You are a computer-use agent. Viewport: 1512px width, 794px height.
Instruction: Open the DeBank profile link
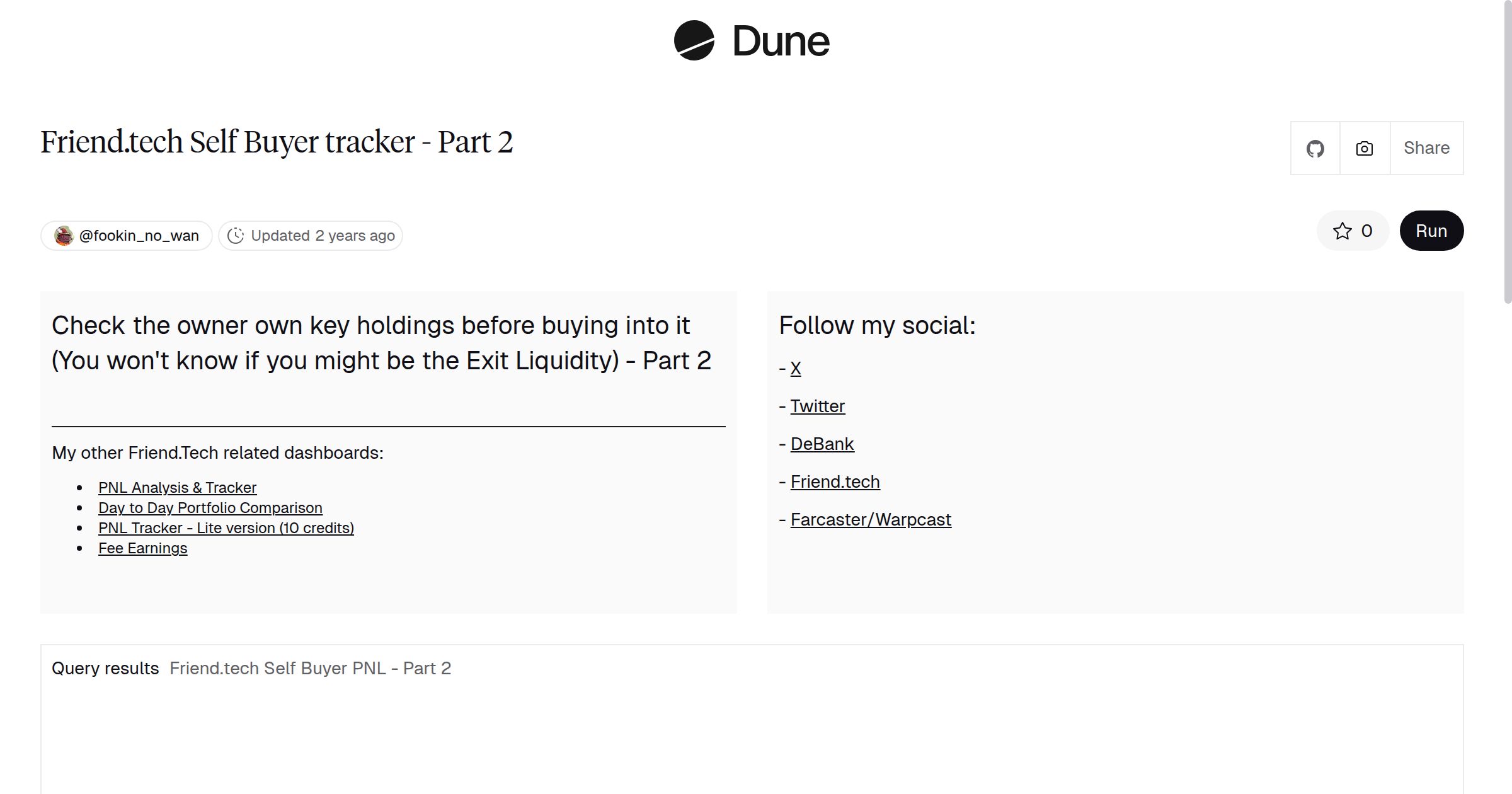tap(822, 444)
